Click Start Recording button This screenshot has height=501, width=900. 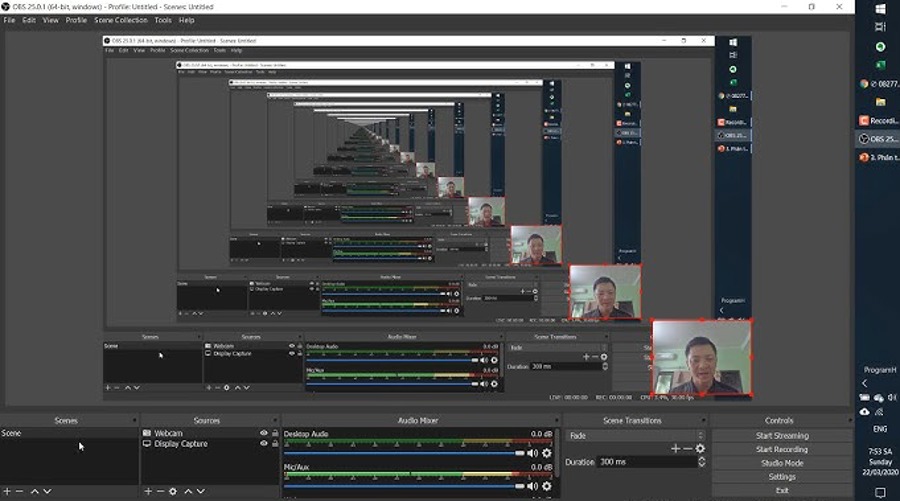781,449
